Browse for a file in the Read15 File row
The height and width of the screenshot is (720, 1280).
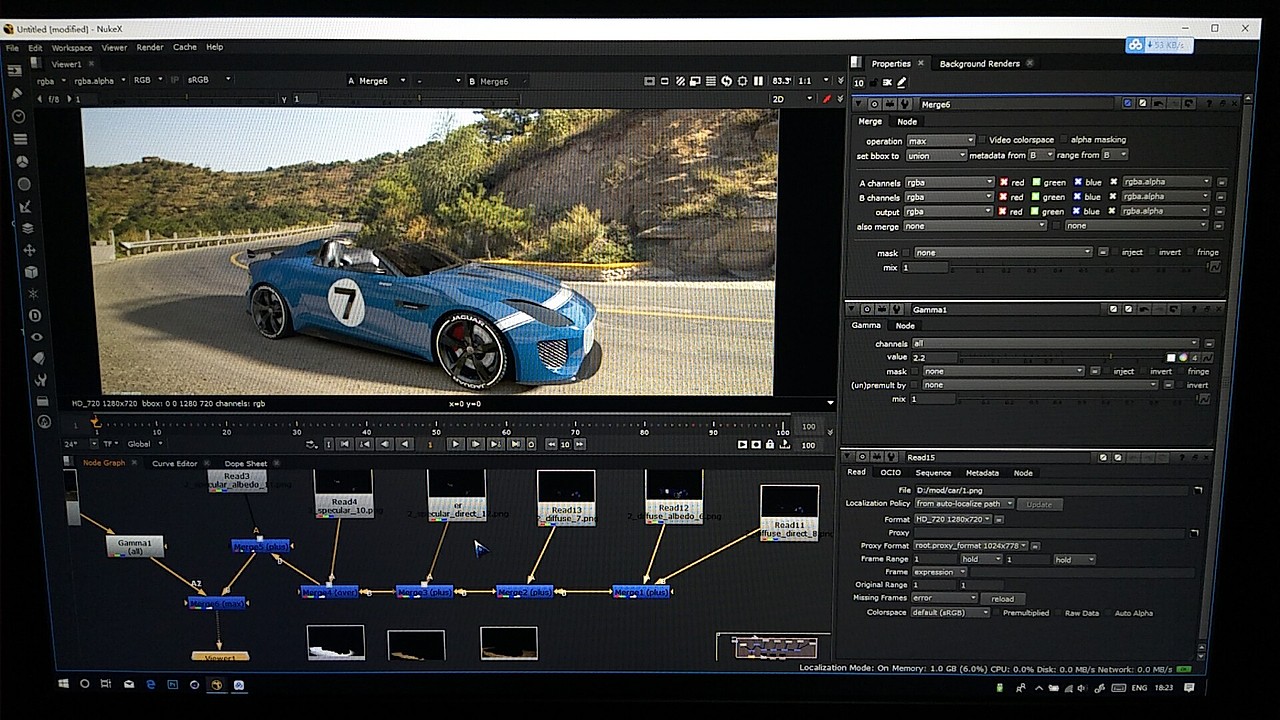(x=1197, y=490)
